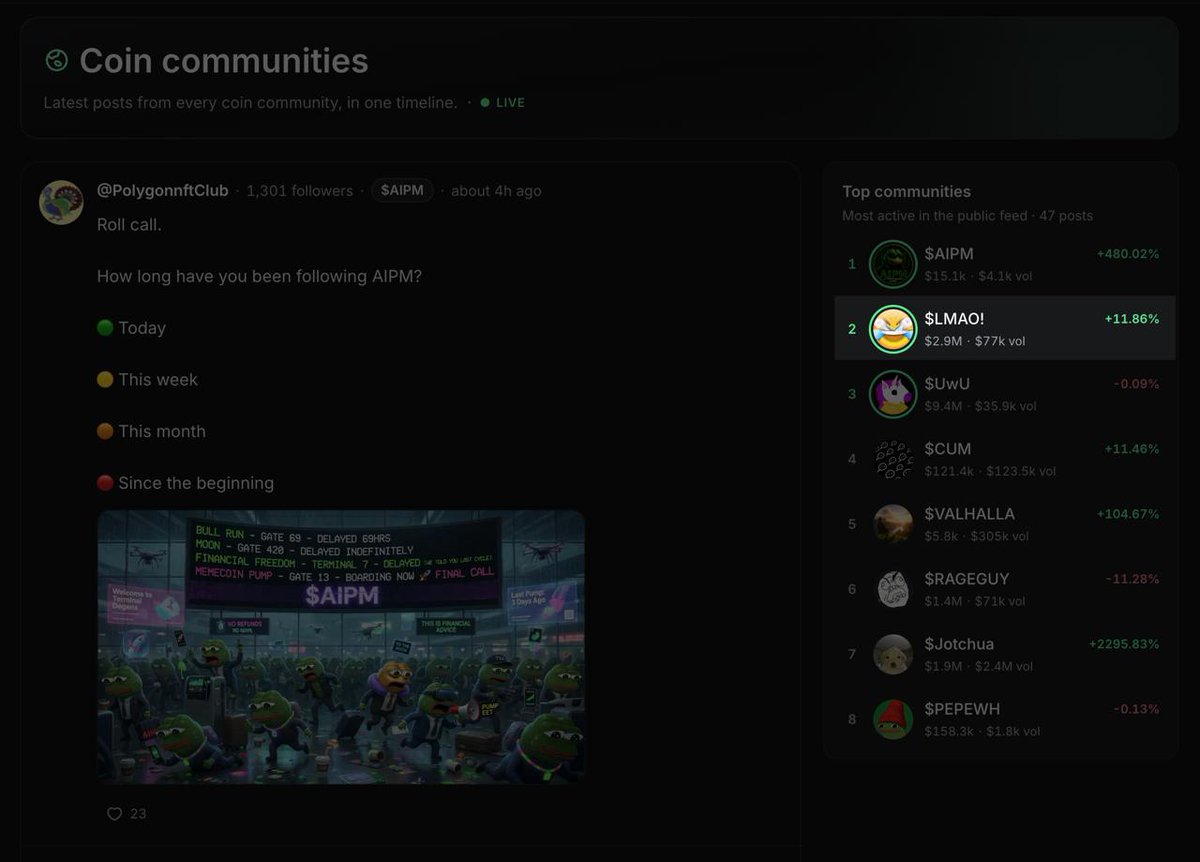The height and width of the screenshot is (862, 1200).
Task: Open the $PEPEWH red-hat frog logo
Action: 893,719
